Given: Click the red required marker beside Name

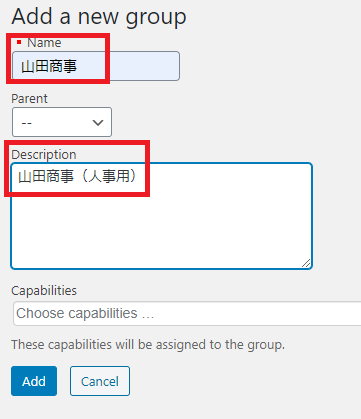Looking at the screenshot, I should coord(19,42).
